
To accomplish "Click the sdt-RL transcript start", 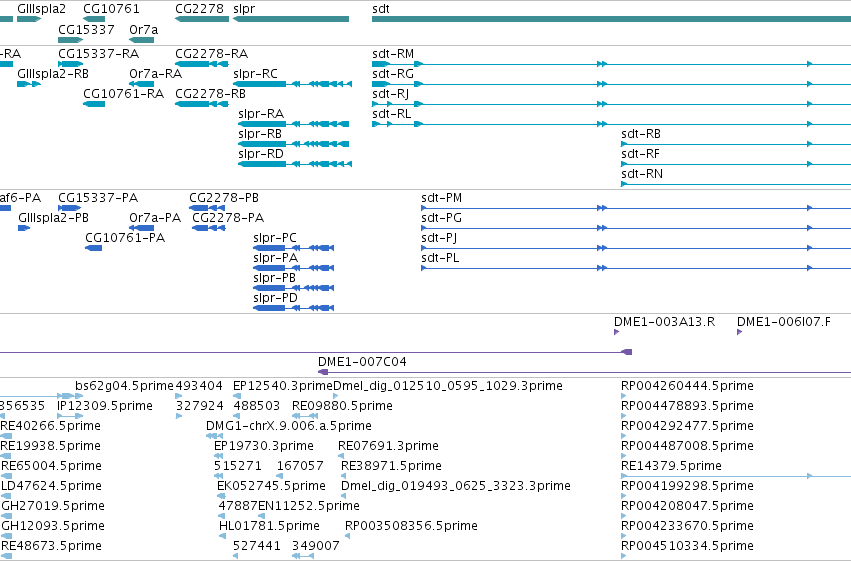I will 376,124.
